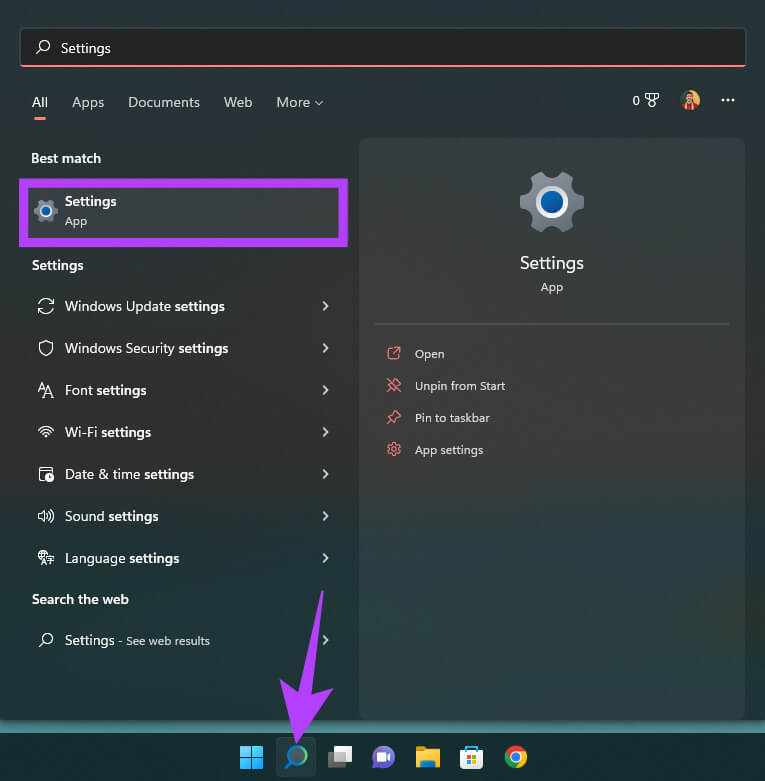Click the Wi-Fi signal icon
Screen dimensions: 765x781
coord(46,432)
